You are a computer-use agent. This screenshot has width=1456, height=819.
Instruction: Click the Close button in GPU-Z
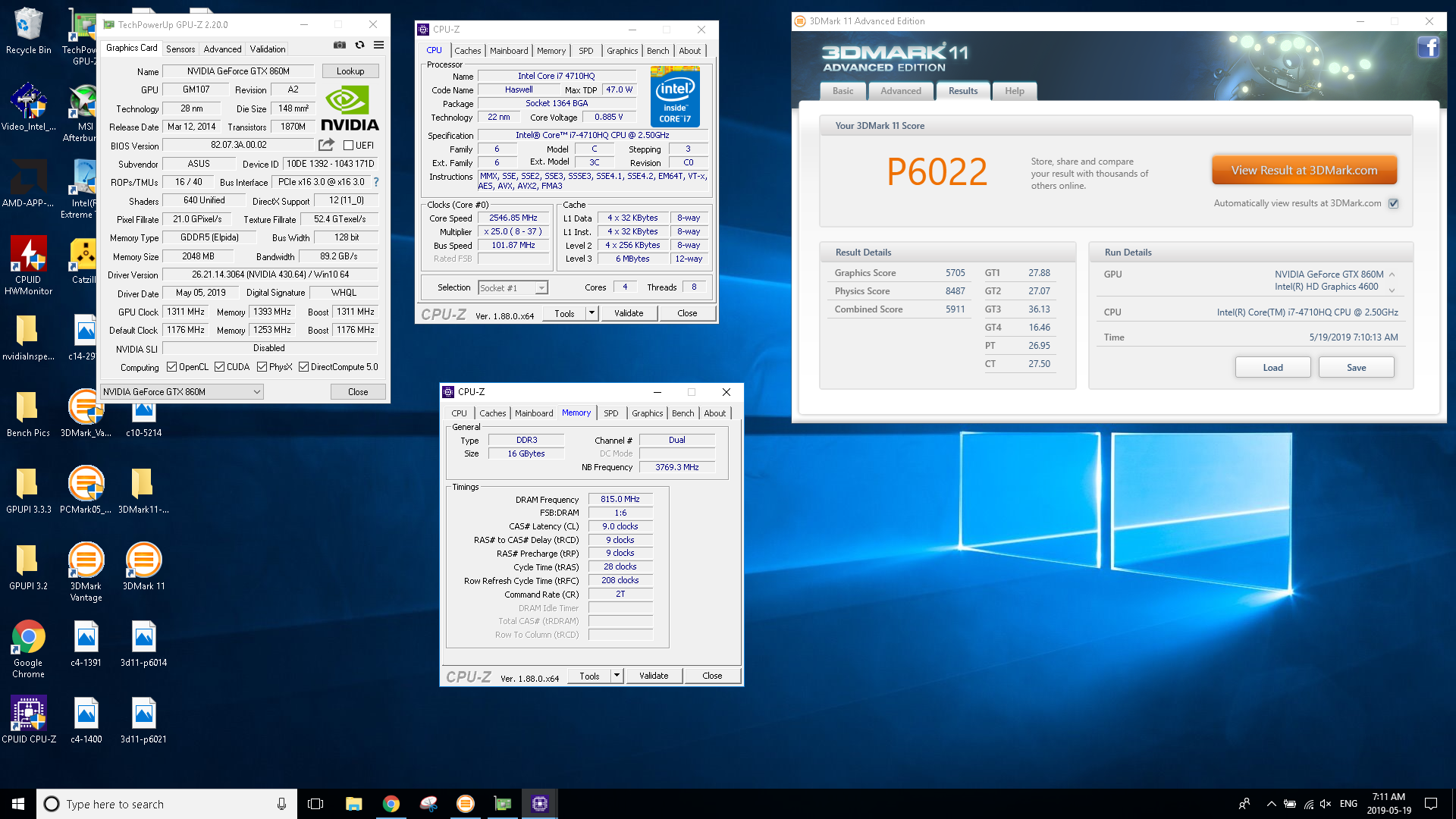tap(358, 392)
